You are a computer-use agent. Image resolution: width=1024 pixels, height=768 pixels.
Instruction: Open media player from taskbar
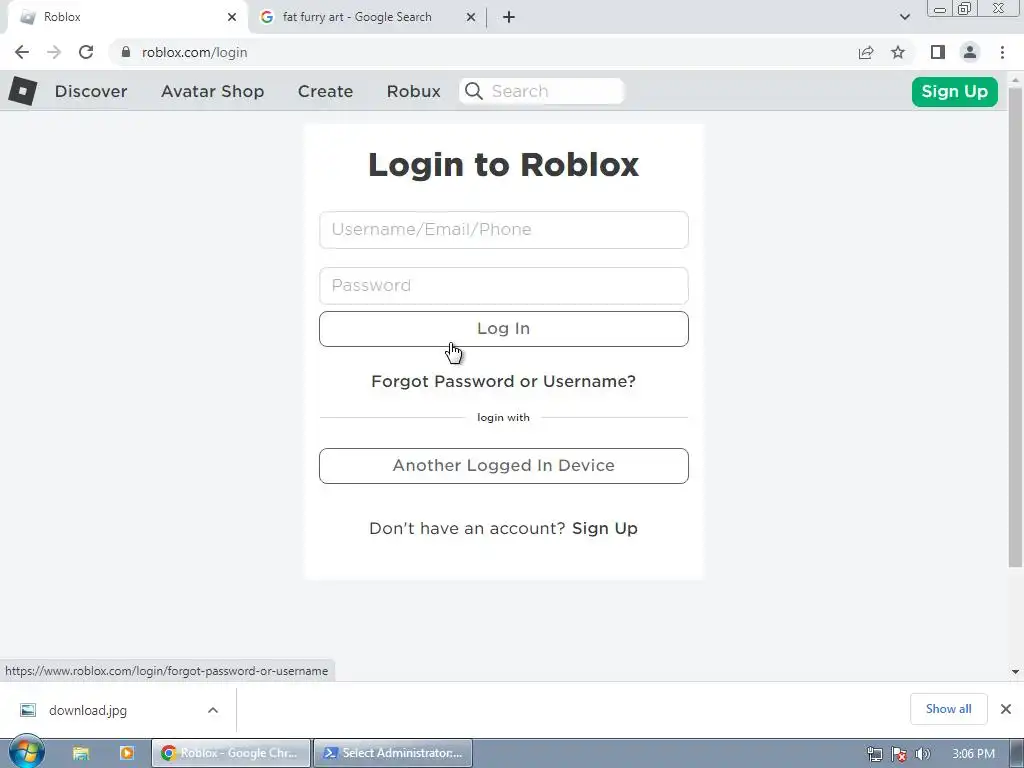(x=126, y=753)
